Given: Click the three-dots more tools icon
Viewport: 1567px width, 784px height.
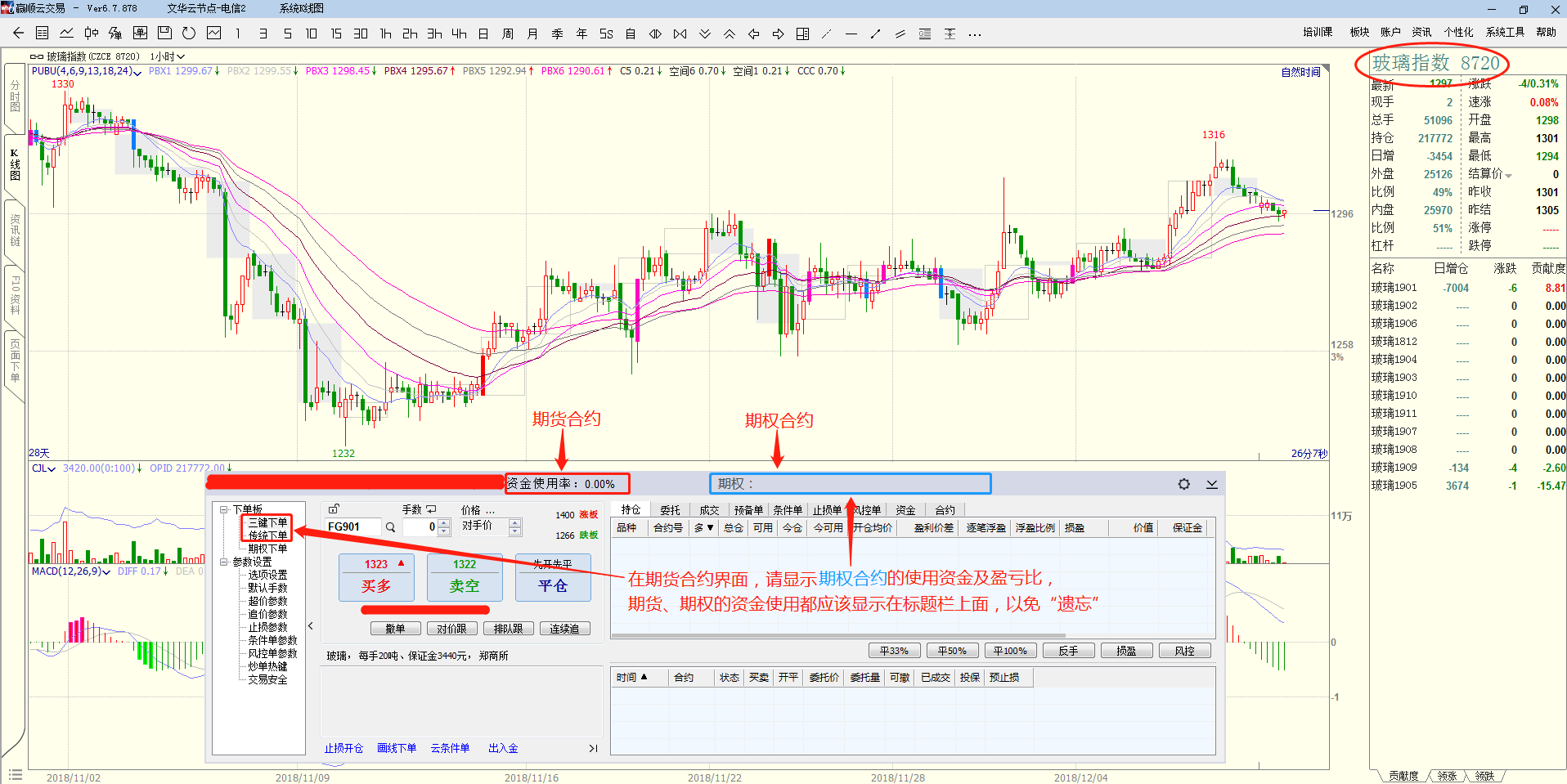Looking at the screenshot, I should point(974,34).
